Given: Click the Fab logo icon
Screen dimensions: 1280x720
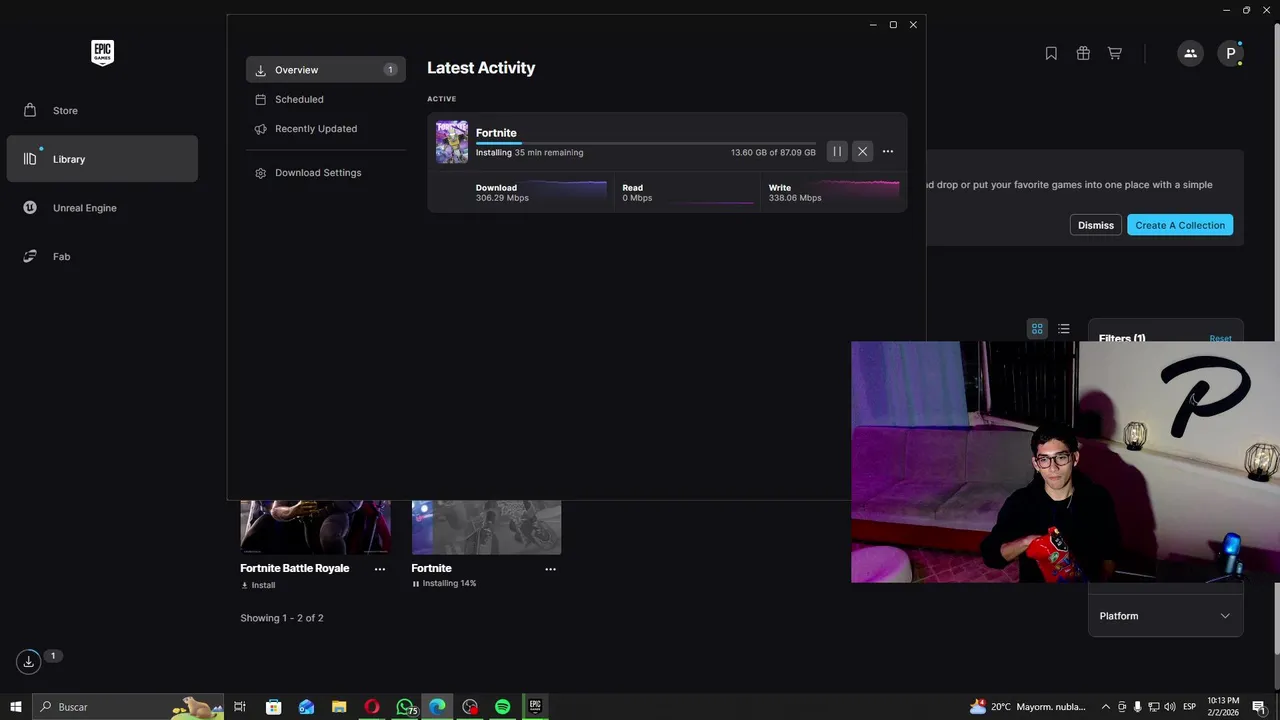Looking at the screenshot, I should click(30, 257).
